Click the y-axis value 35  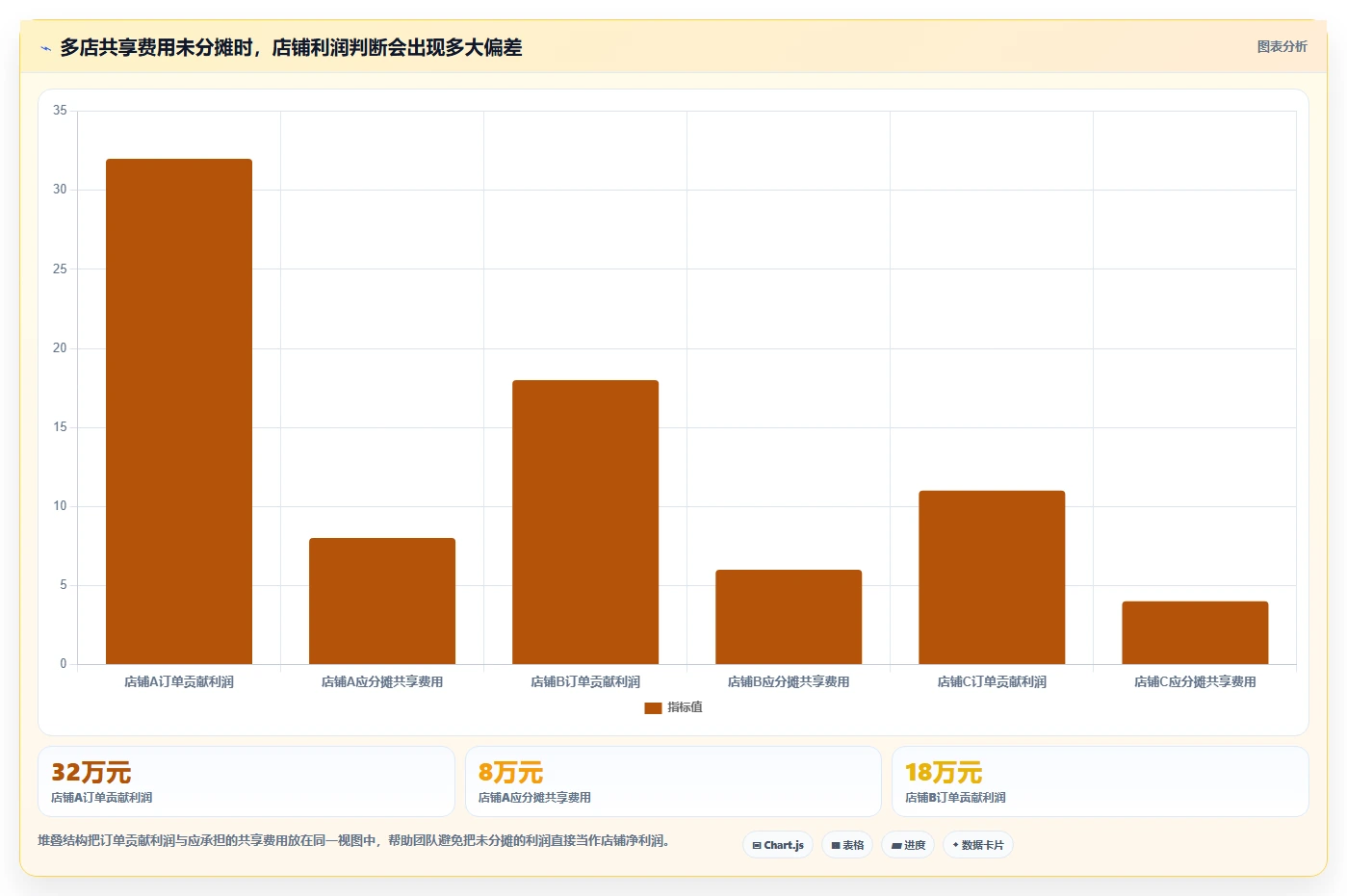click(60, 111)
